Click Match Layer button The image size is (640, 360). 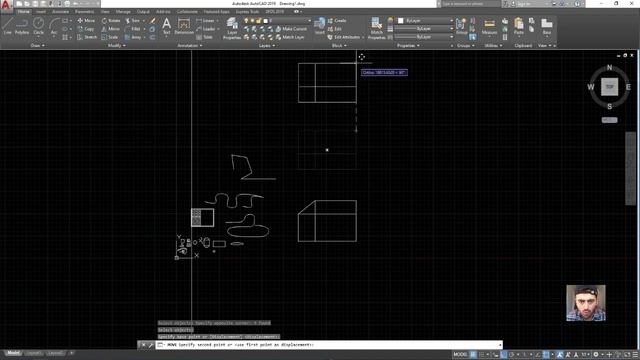290,37
